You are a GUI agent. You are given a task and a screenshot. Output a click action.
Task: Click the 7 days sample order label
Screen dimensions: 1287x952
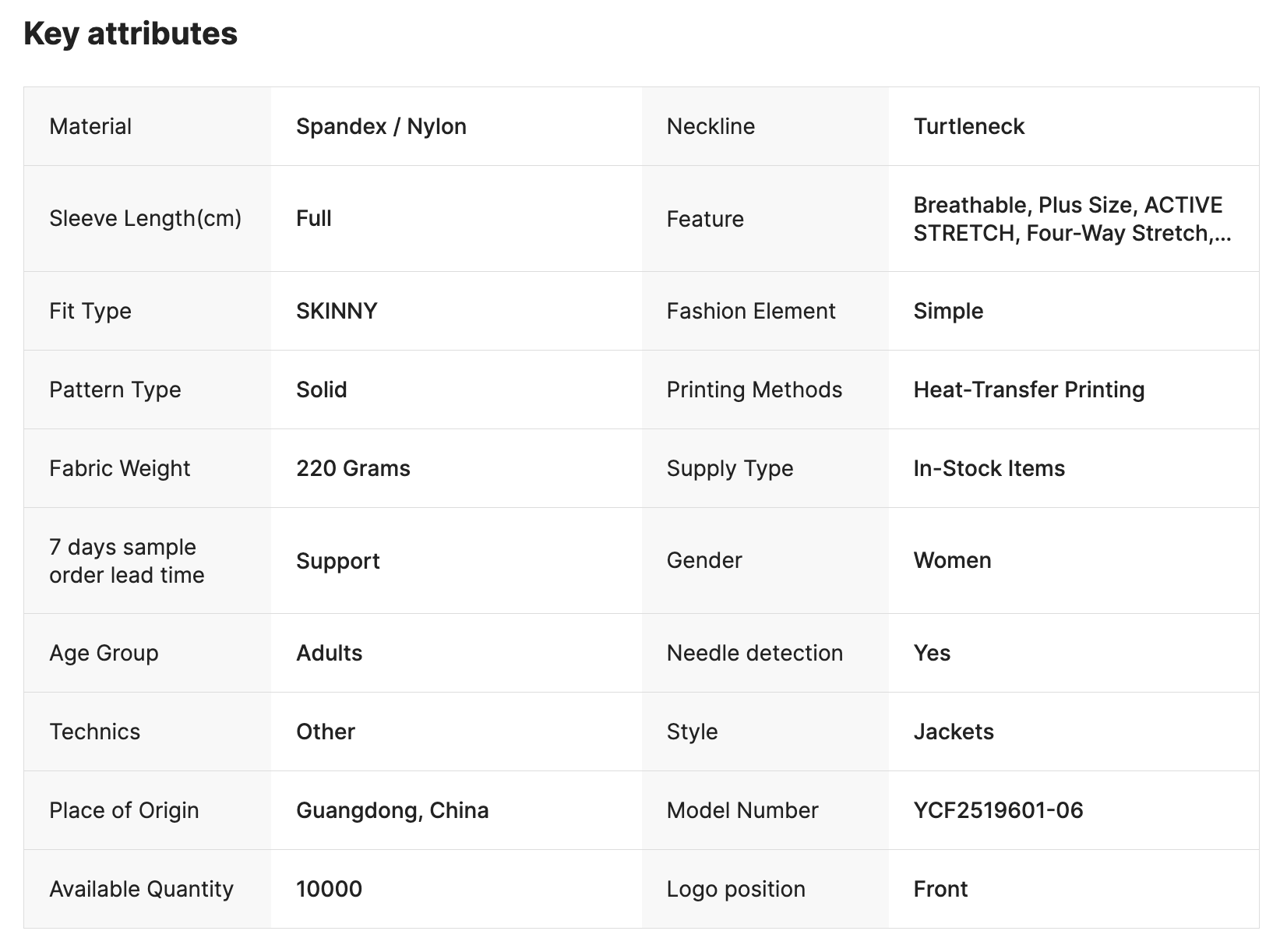tap(126, 561)
